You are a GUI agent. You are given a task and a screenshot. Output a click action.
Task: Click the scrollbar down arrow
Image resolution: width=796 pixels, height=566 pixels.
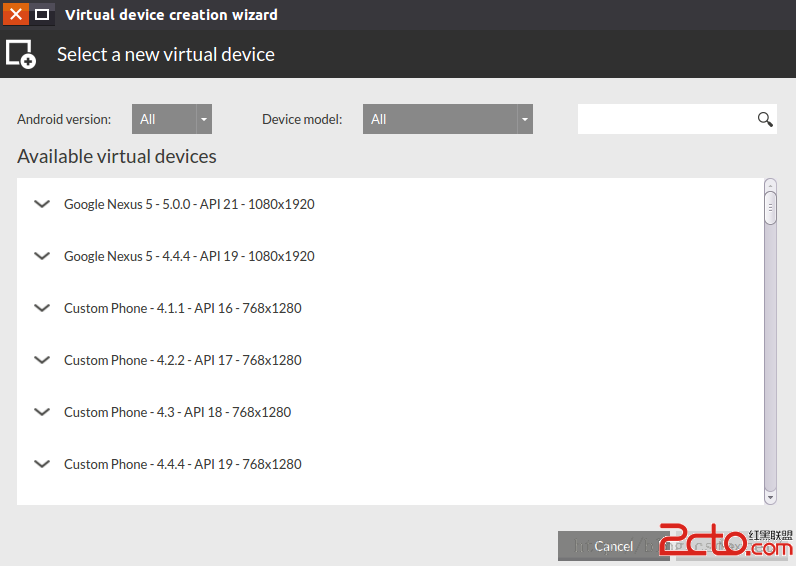tap(770, 498)
